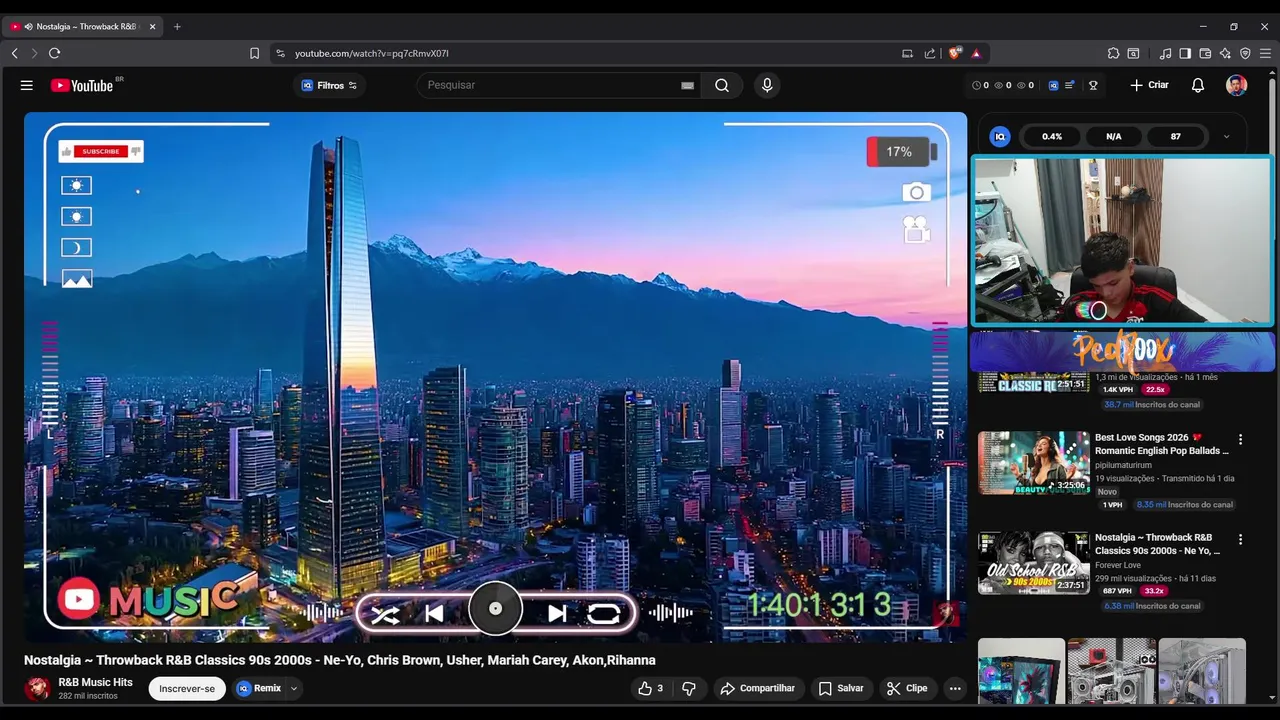Screen dimensions: 1280x720
Task: Click the vidIQ round badge in sidebar
Action: coord(1000,136)
